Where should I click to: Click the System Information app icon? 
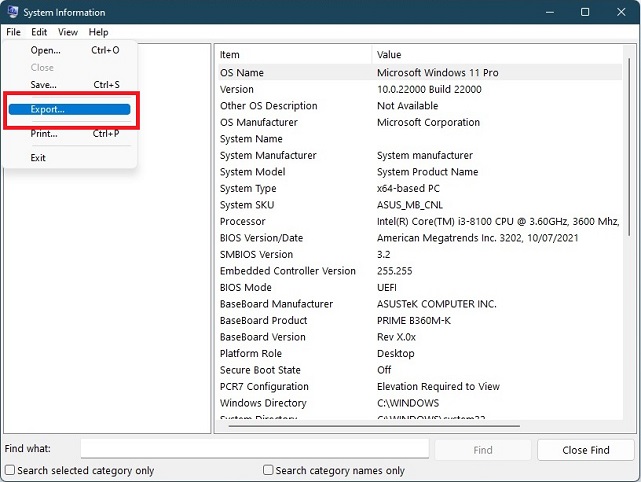coord(13,12)
